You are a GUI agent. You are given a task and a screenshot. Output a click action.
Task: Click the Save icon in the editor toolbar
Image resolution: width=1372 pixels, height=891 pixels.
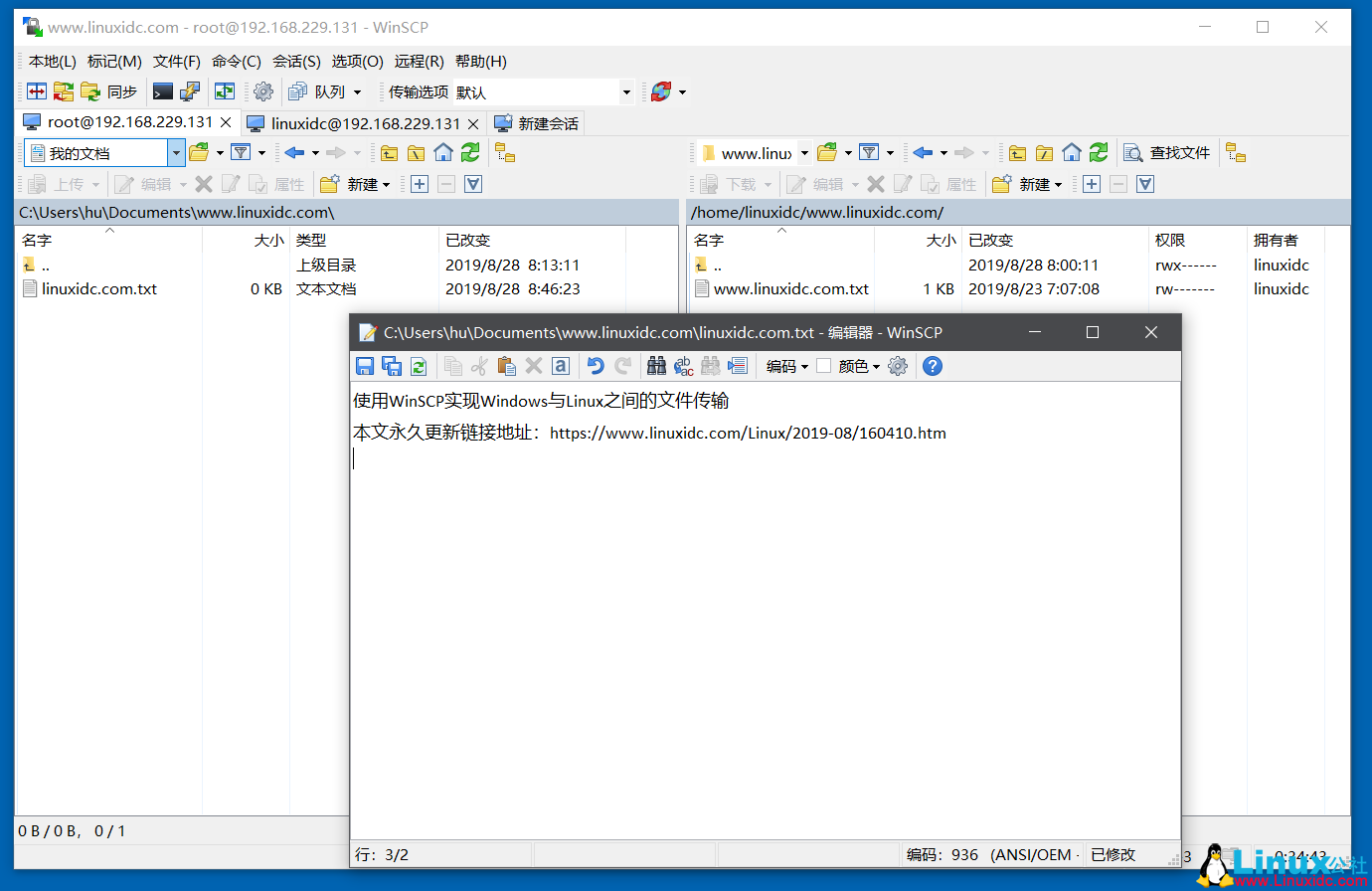[x=365, y=366]
